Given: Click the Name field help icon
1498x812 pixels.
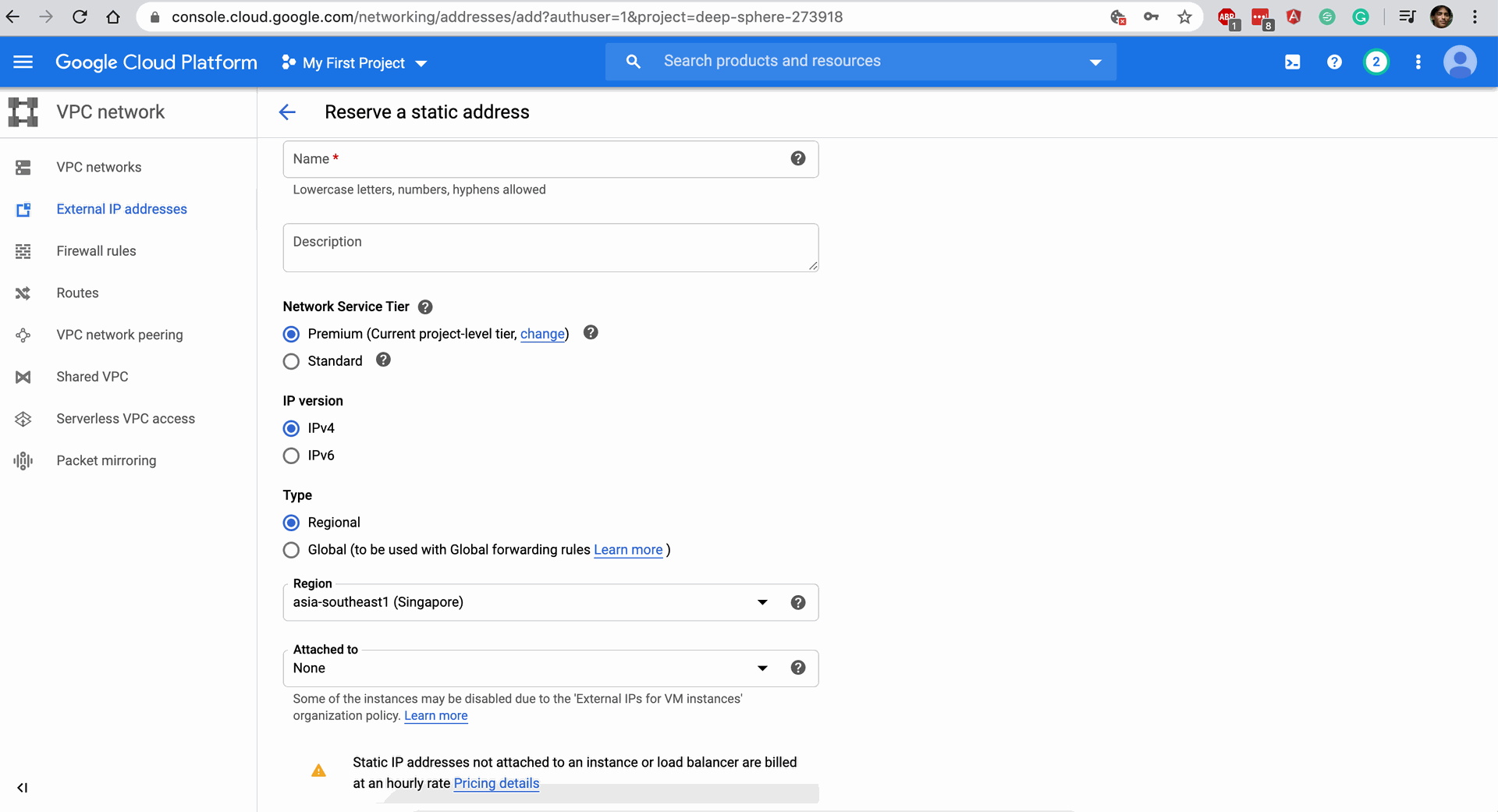Looking at the screenshot, I should [798, 158].
